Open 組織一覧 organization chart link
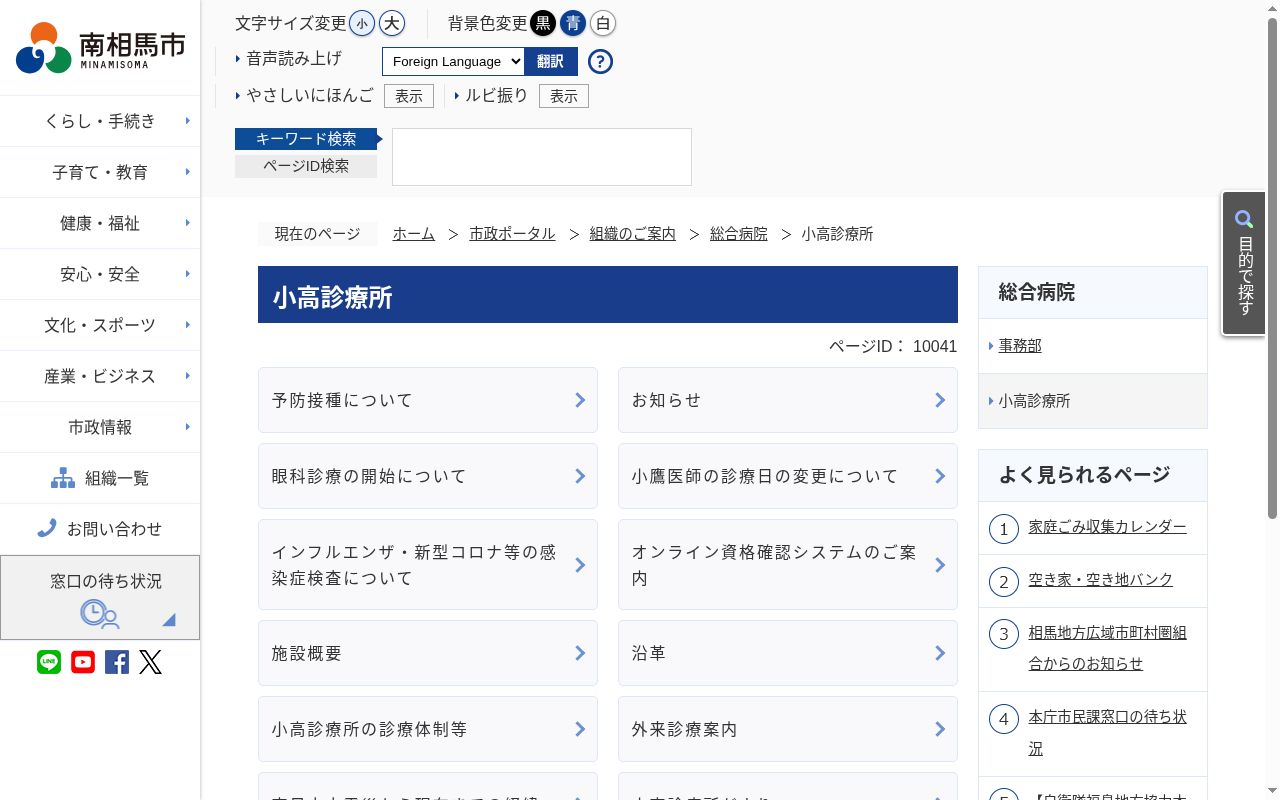This screenshot has width=1280, height=800. (x=100, y=478)
